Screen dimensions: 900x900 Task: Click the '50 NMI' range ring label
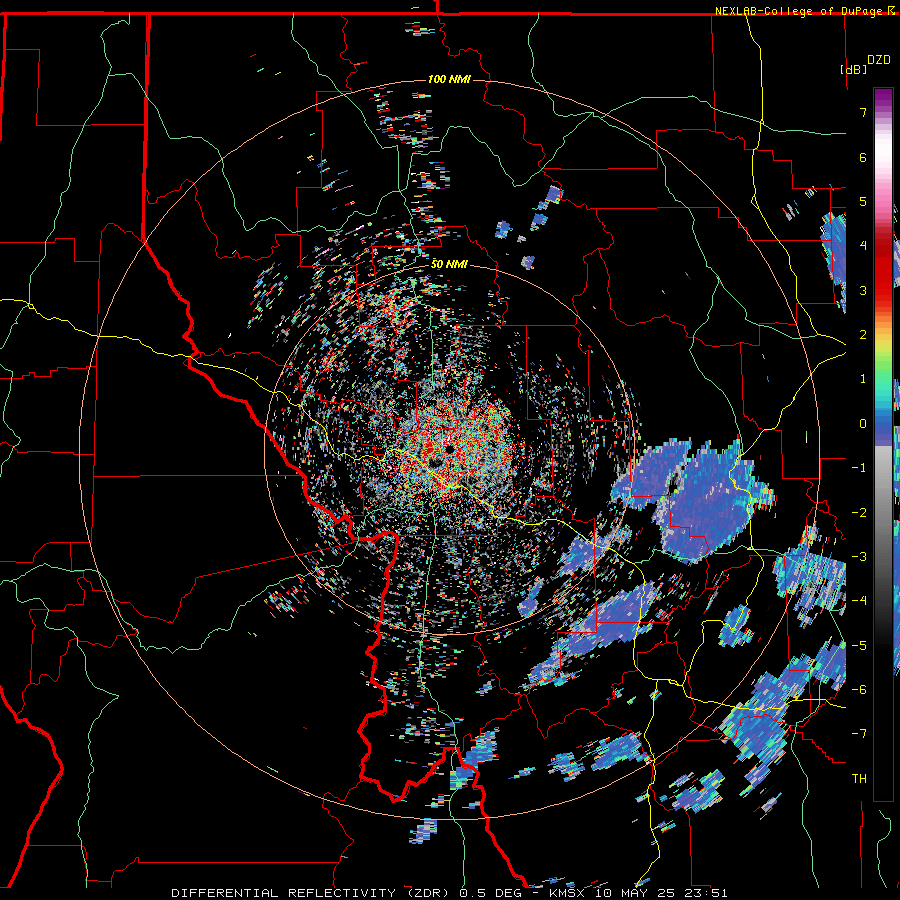449,264
